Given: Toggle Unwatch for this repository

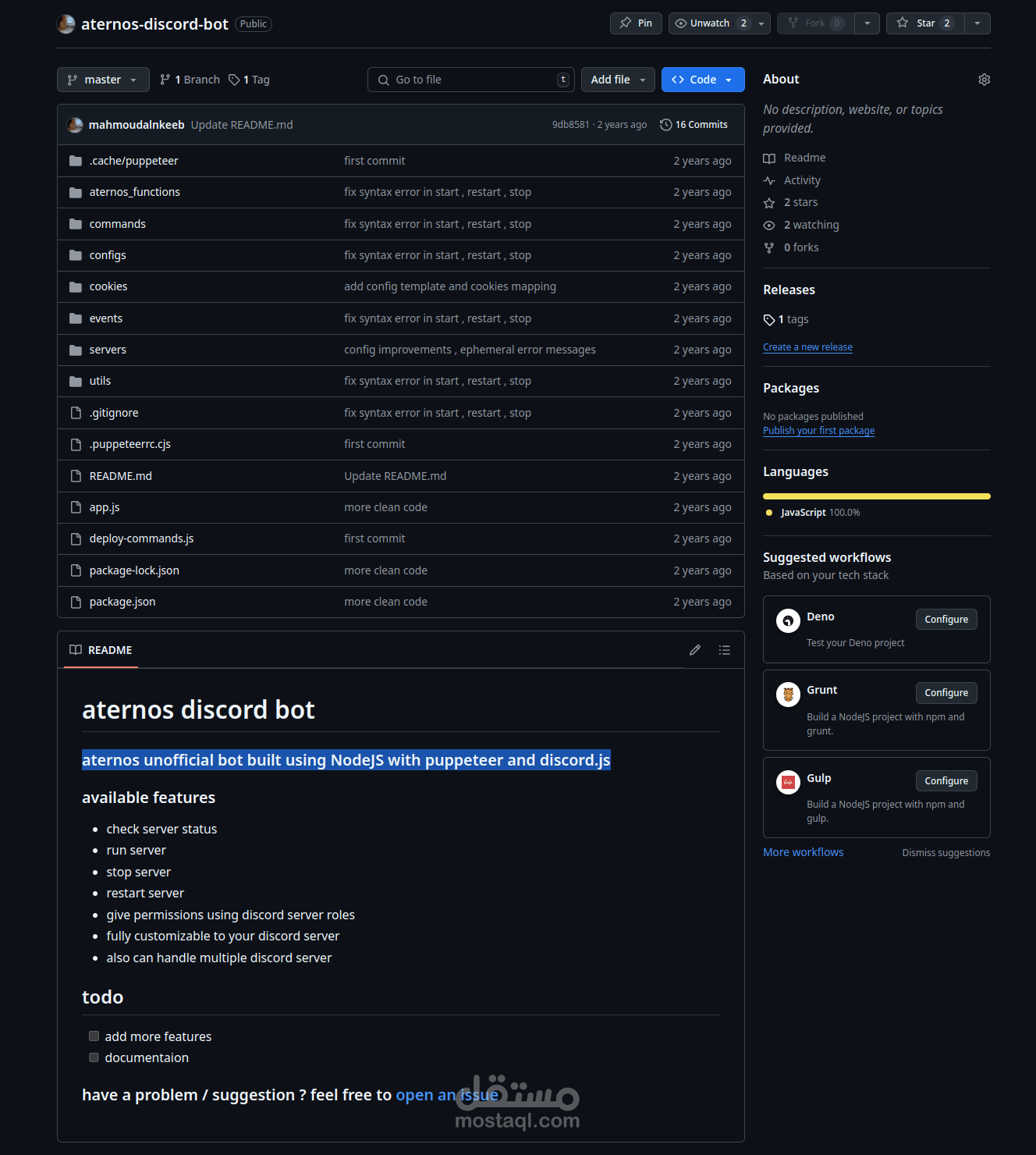Looking at the screenshot, I should 709,23.
